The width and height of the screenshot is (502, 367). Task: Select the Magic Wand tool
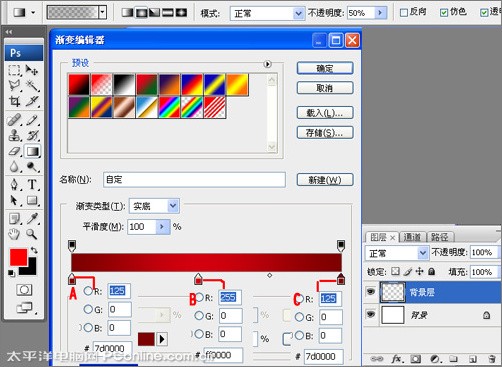click(32, 85)
